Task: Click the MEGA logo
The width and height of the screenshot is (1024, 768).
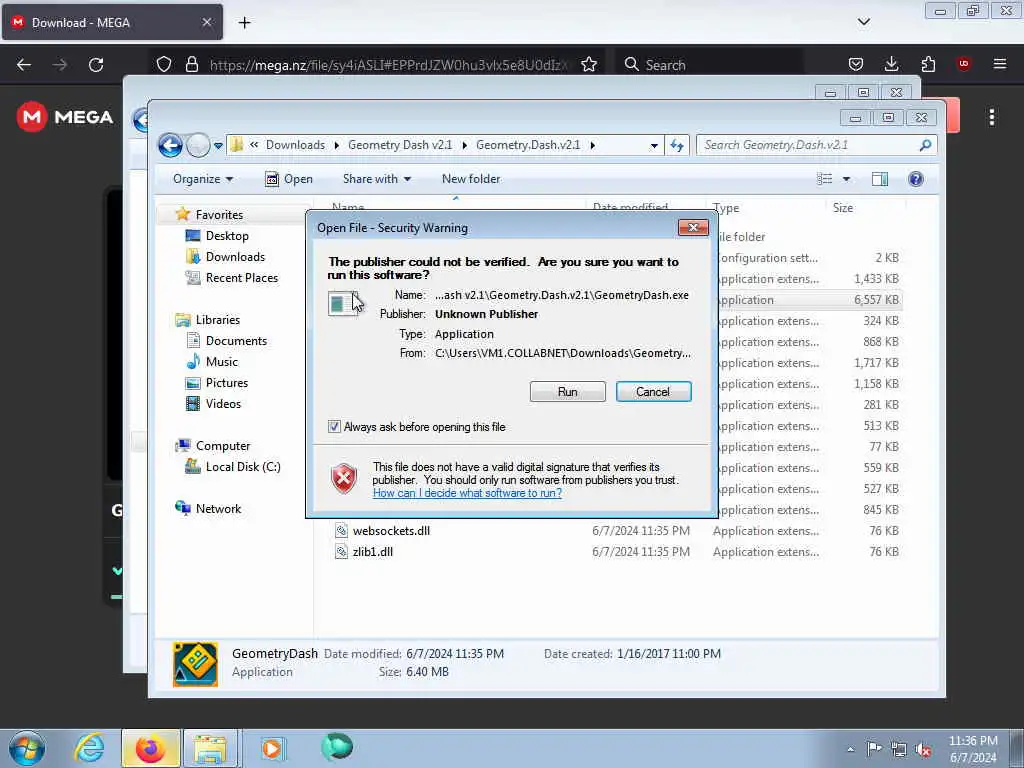Action: tap(65, 117)
